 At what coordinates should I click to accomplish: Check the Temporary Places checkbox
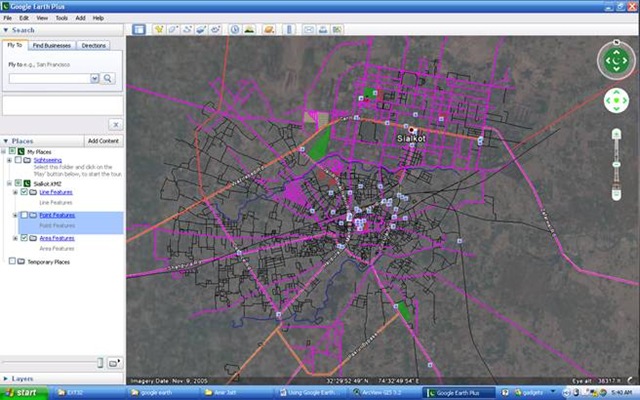tap(12, 261)
